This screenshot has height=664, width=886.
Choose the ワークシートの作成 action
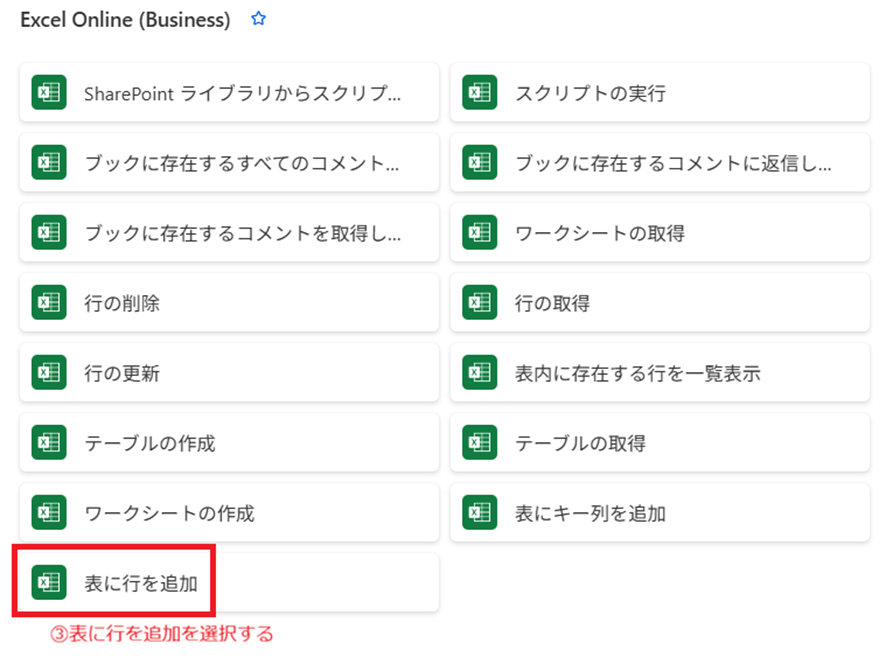[170, 513]
